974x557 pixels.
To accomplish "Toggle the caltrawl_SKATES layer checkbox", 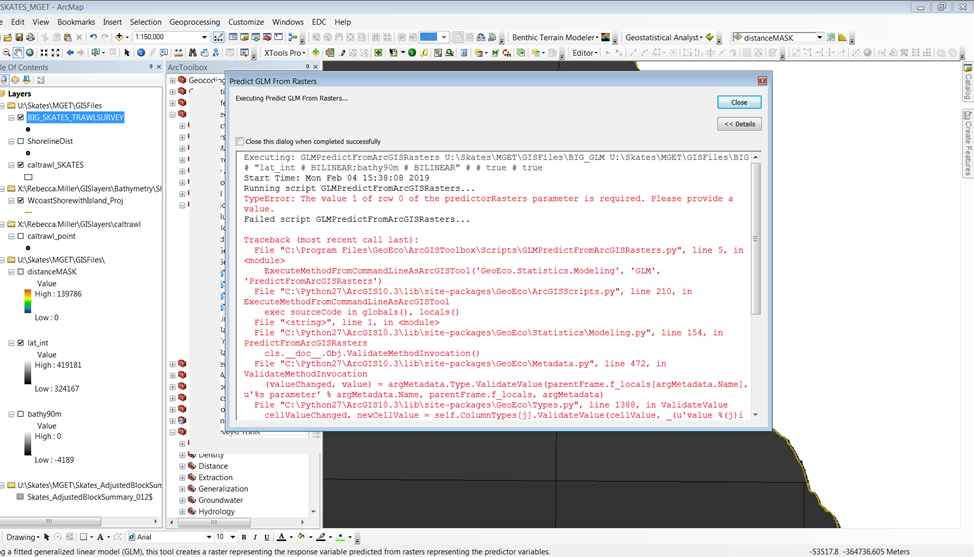I will pyautogui.click(x=20, y=165).
